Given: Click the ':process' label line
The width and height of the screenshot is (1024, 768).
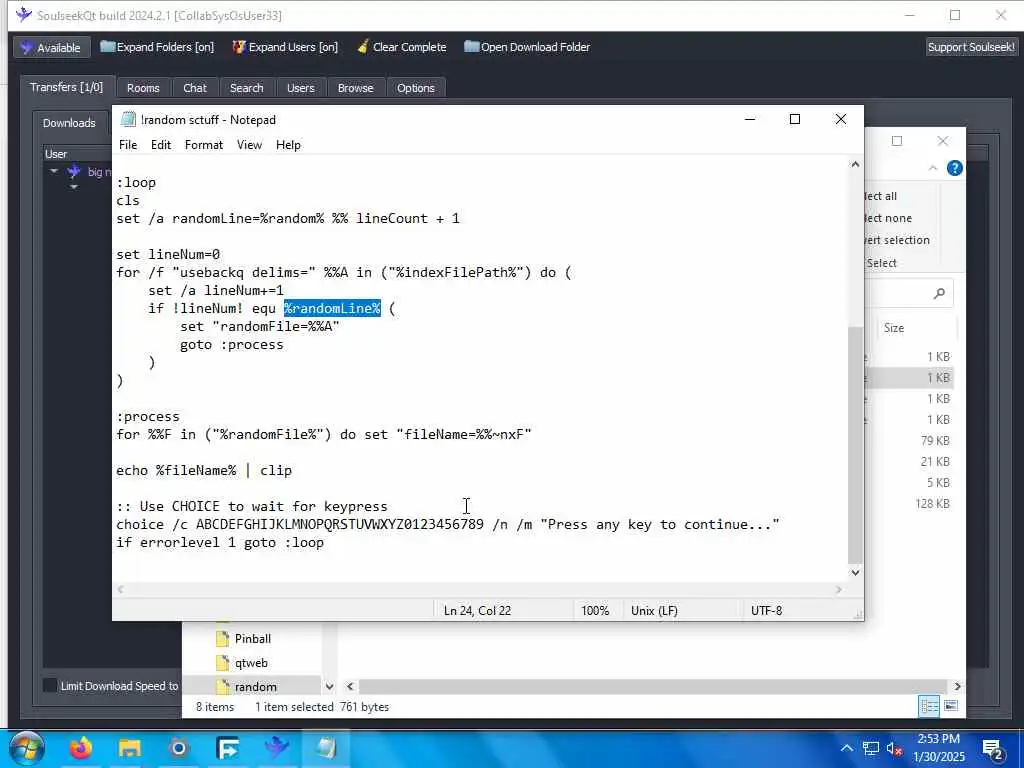Looking at the screenshot, I should click(x=148, y=417).
